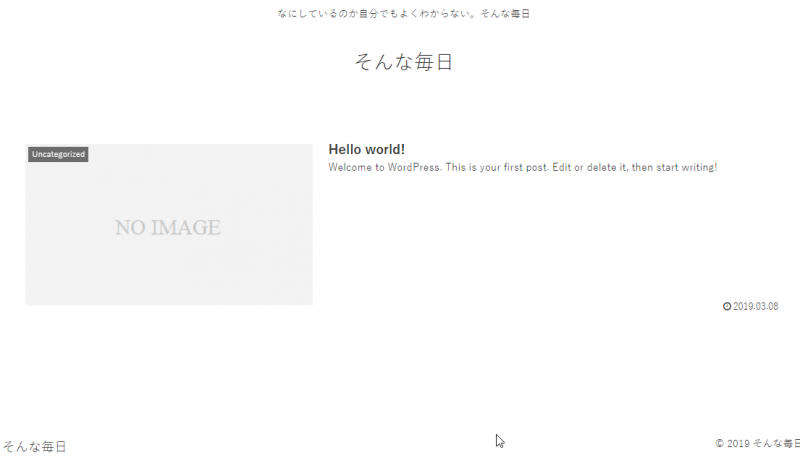Image resolution: width=800 pixels, height=463 pixels.
Task: Click the © symbol in the footer copyright
Action: click(720, 443)
